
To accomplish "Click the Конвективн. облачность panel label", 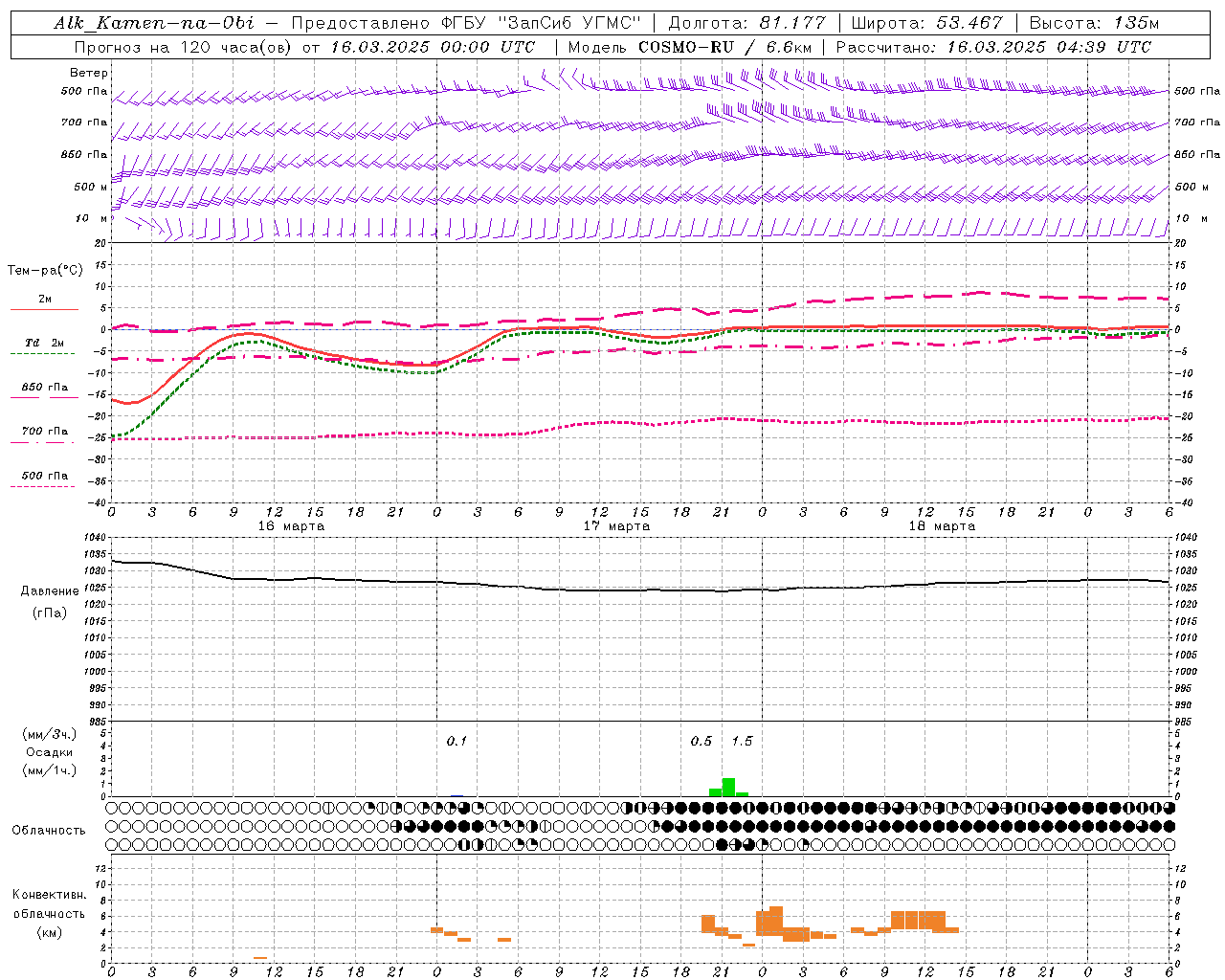I will tap(49, 904).
